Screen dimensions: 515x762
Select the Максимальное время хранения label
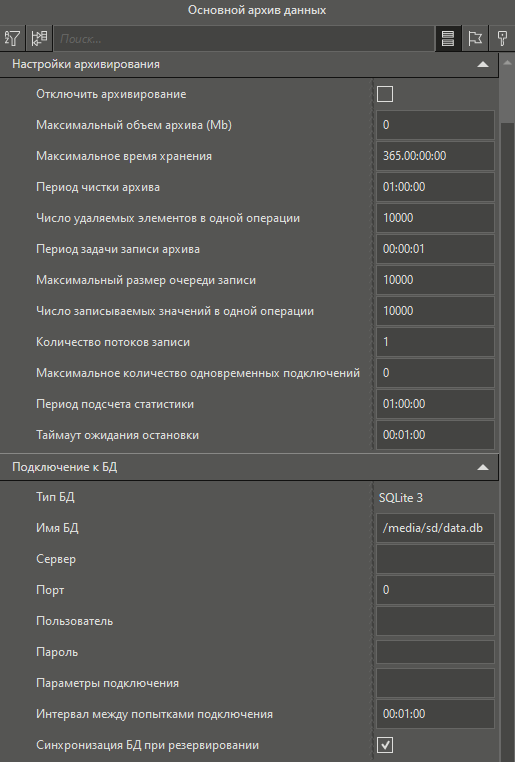(x=124, y=156)
